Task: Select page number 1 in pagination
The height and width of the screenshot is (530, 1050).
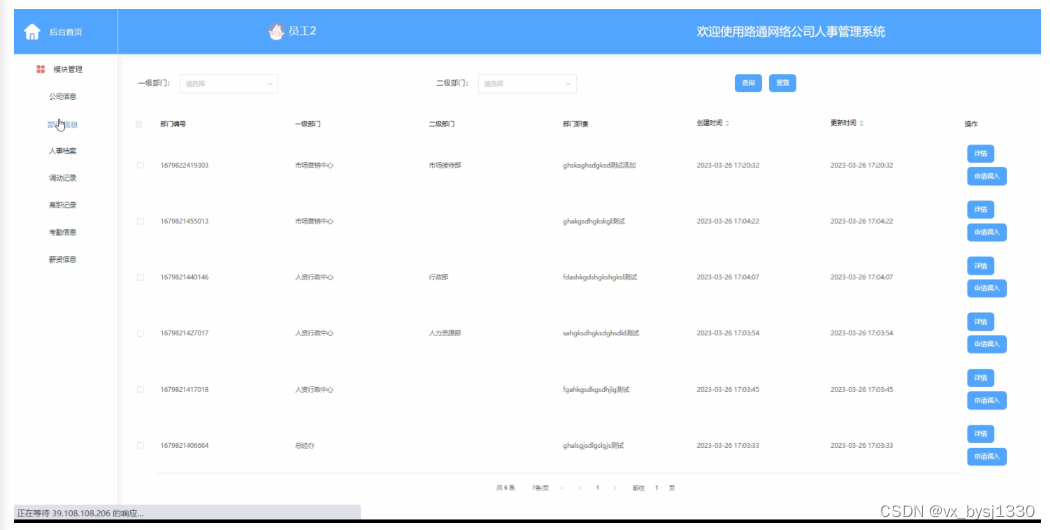Action: pyautogui.click(x=597, y=488)
